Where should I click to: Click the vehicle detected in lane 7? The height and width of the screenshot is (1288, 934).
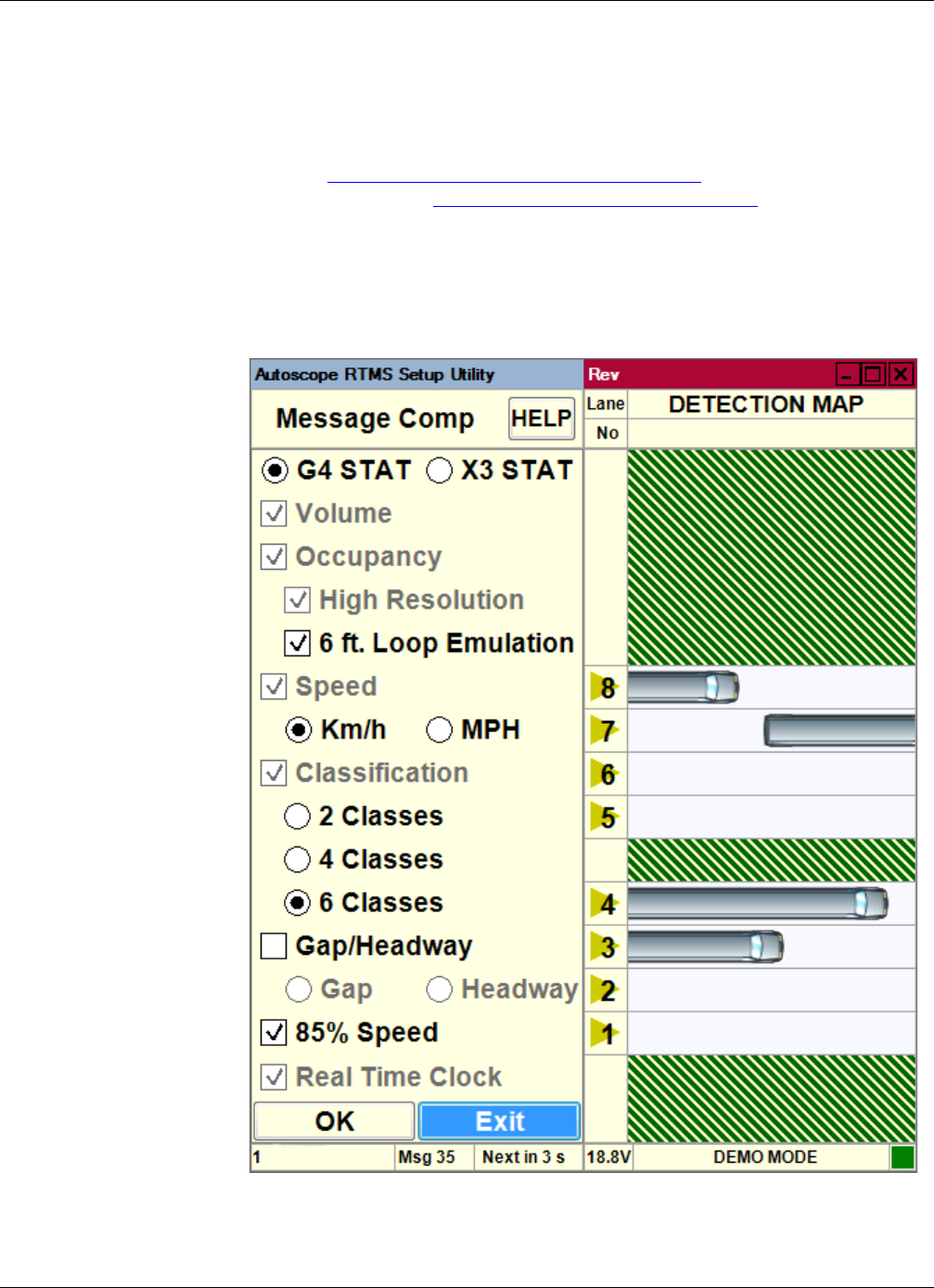point(839,730)
